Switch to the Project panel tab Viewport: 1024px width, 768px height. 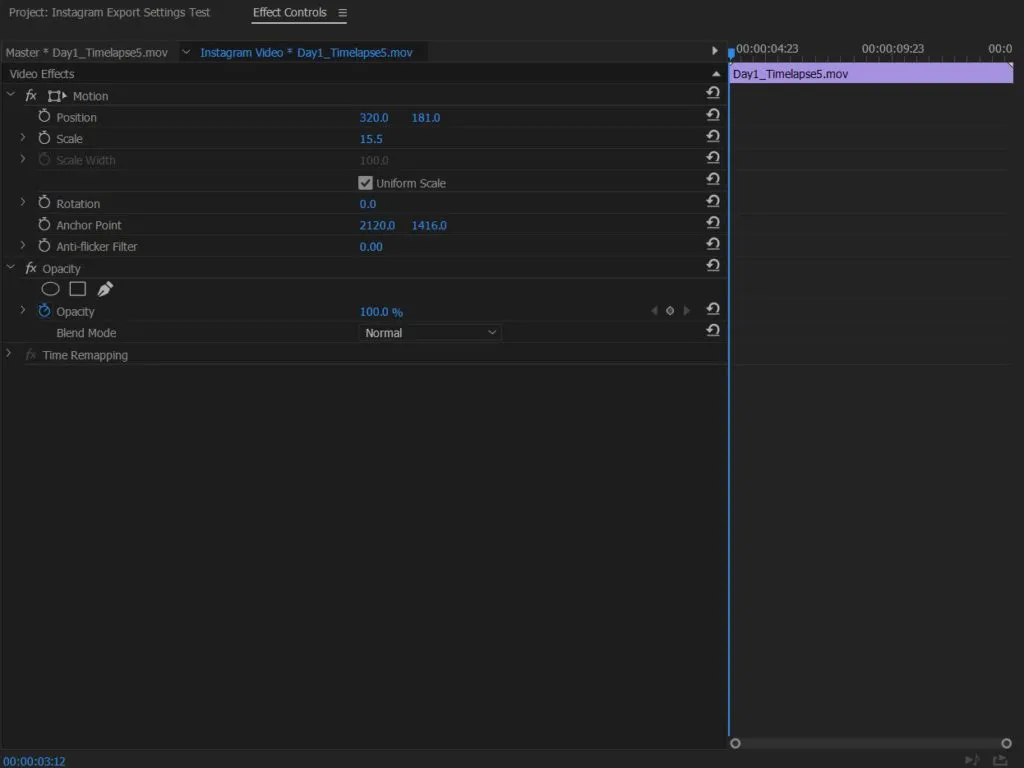[x=110, y=13]
